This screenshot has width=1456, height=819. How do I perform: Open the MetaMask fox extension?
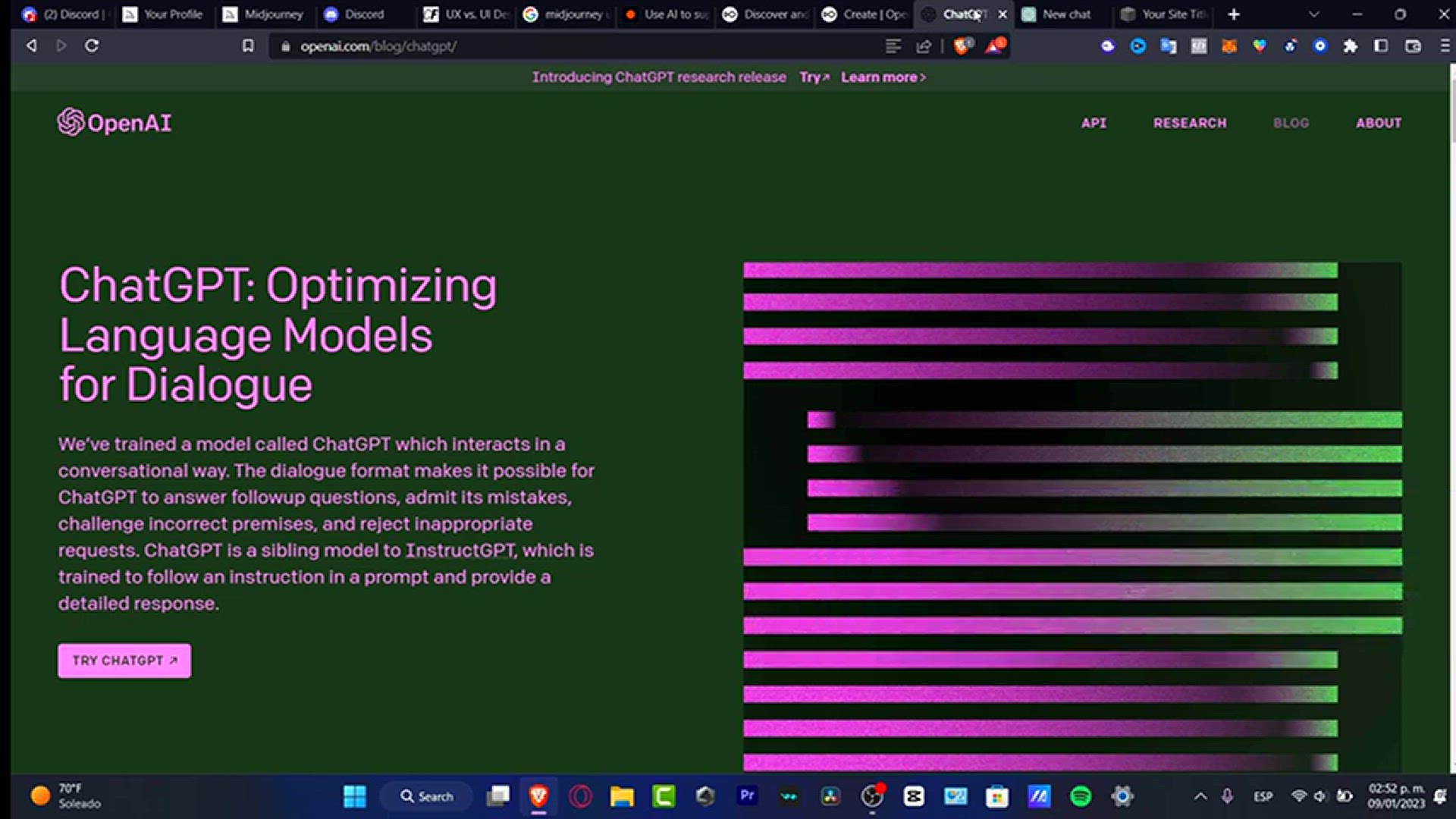1229,46
